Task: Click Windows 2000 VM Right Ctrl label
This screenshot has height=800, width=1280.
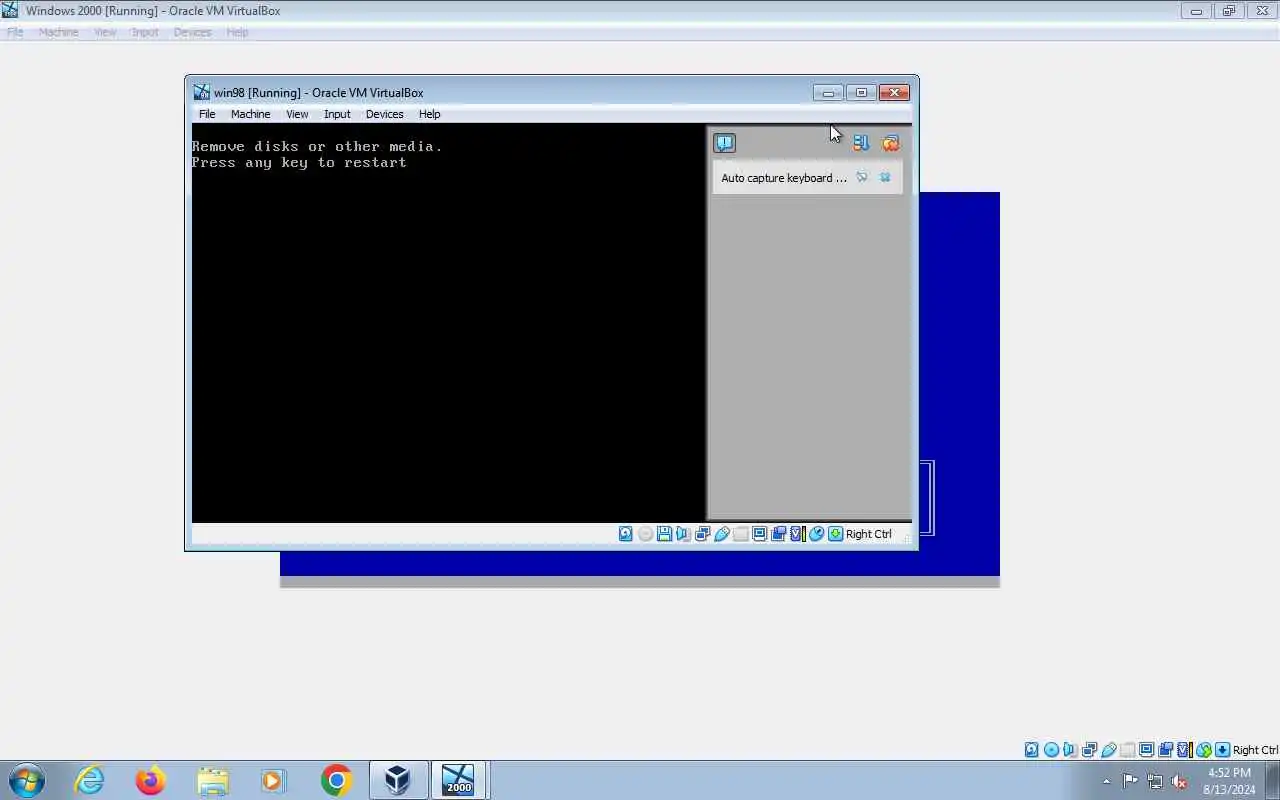Action: [1256, 750]
